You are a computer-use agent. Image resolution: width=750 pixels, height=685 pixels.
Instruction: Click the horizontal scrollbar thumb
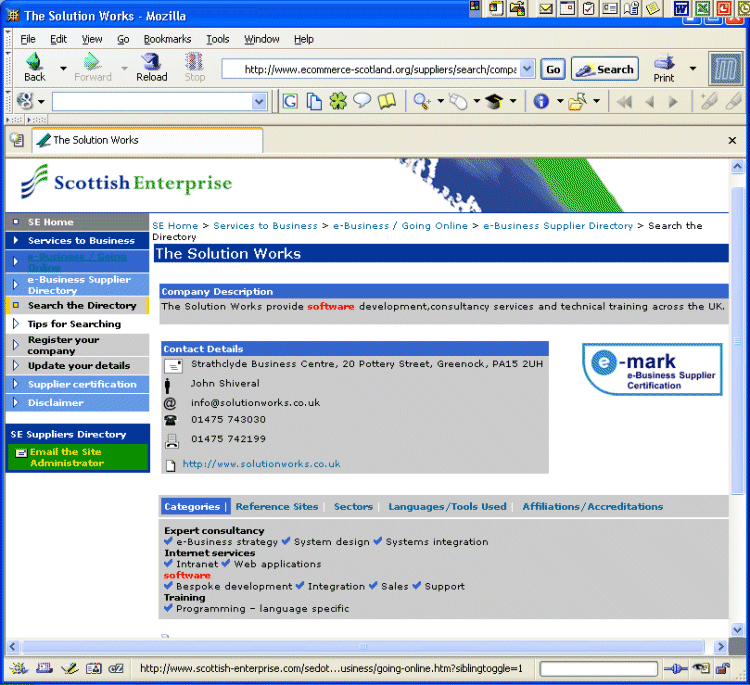pyautogui.click(x=364, y=647)
